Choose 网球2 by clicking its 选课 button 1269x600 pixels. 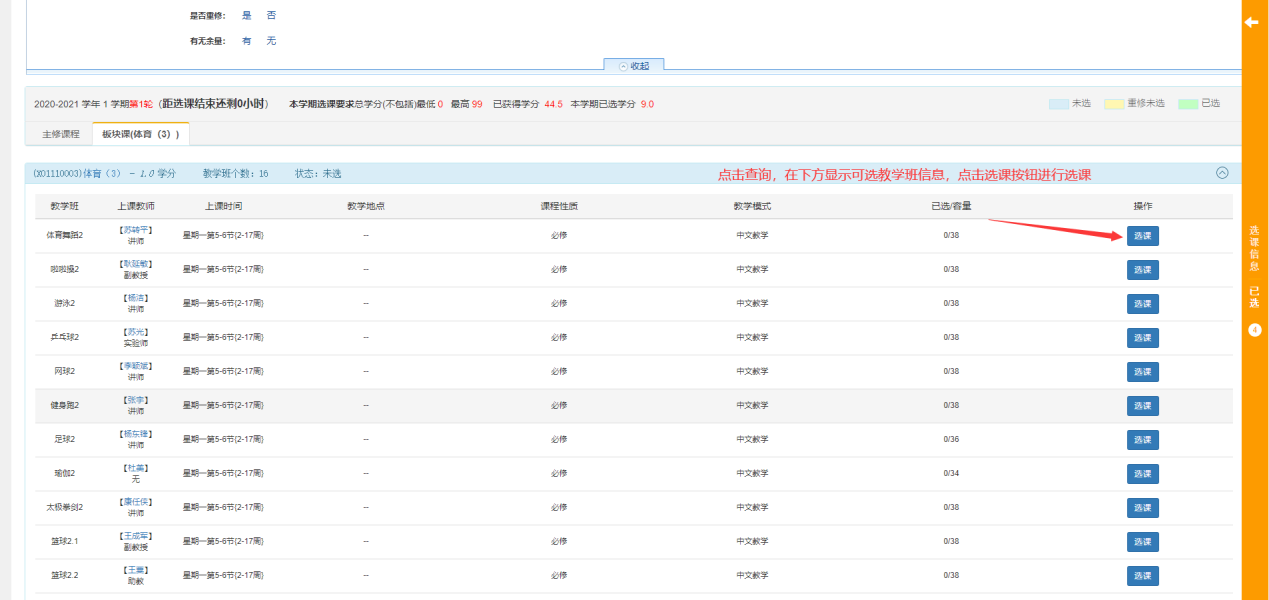(1142, 372)
